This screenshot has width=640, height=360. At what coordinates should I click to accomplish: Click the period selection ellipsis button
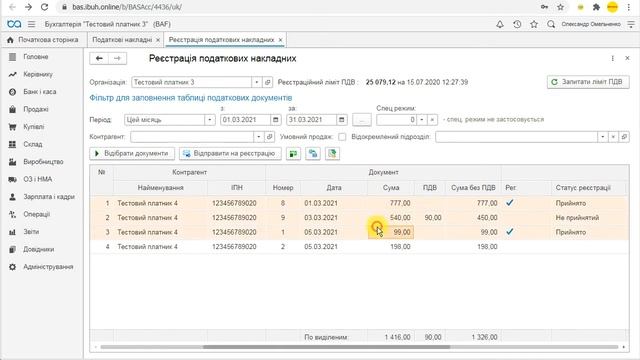[x=362, y=120]
